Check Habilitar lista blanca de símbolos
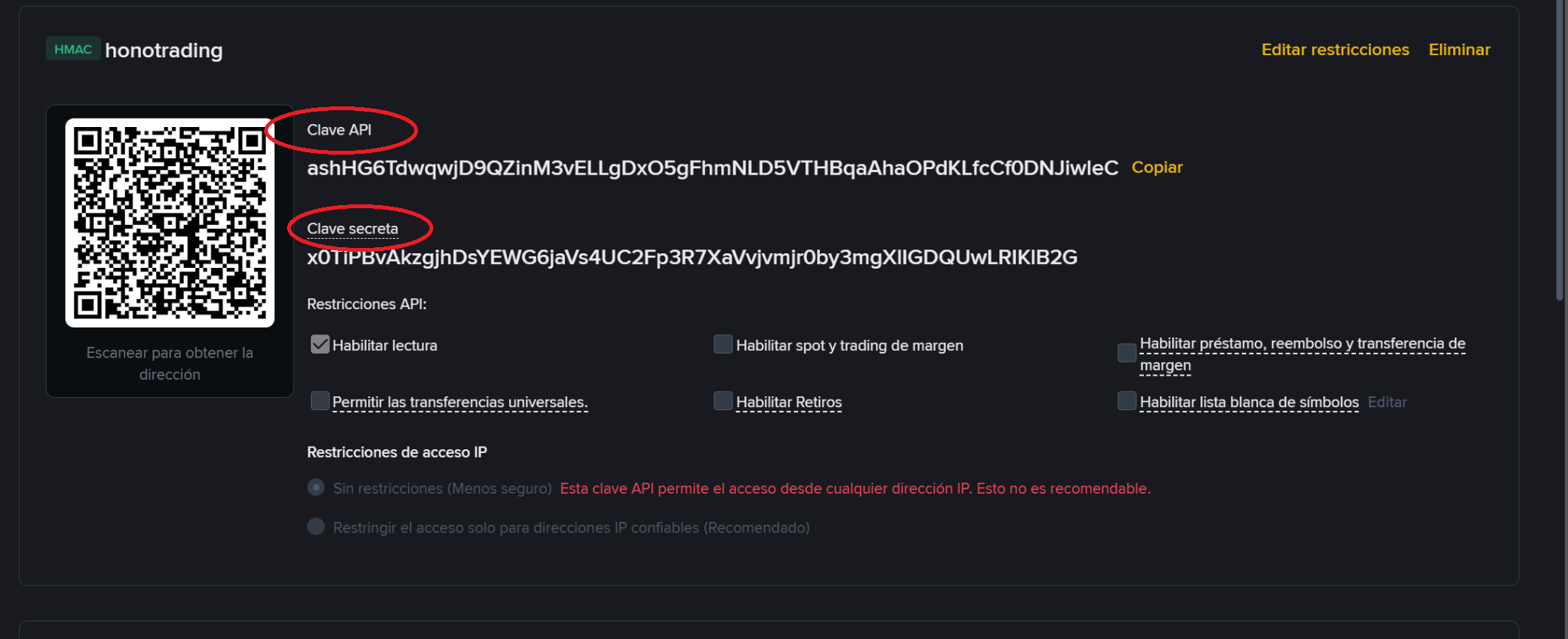 pyautogui.click(x=1126, y=401)
